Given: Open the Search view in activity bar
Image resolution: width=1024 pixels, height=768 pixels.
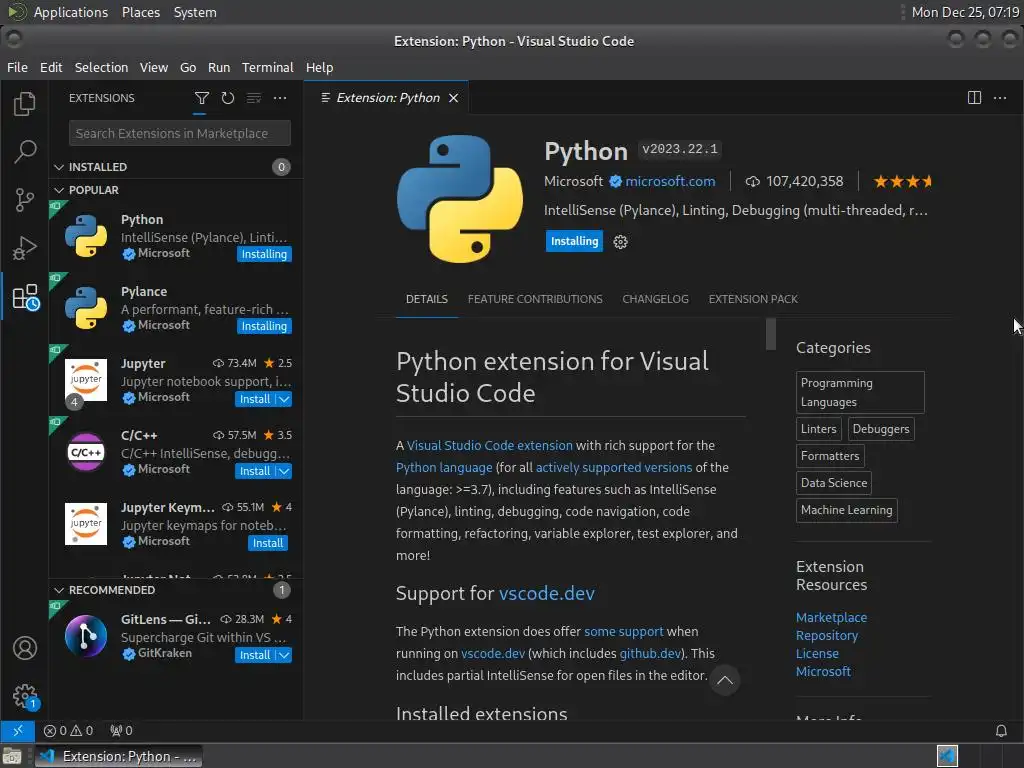Looking at the screenshot, I should (x=24, y=152).
